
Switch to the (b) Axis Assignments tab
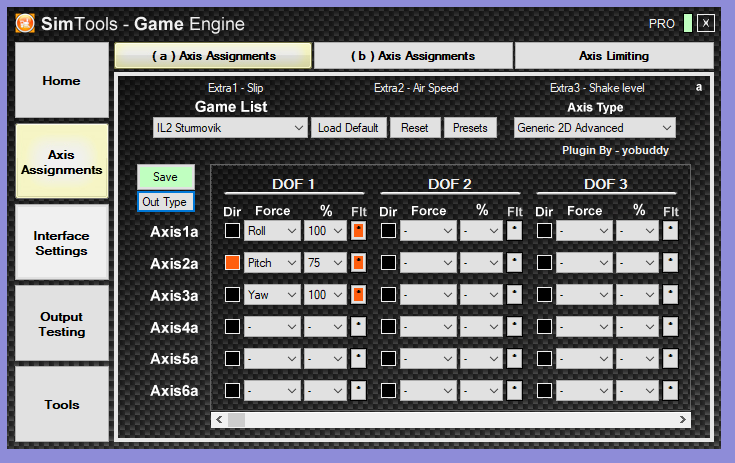coord(413,56)
